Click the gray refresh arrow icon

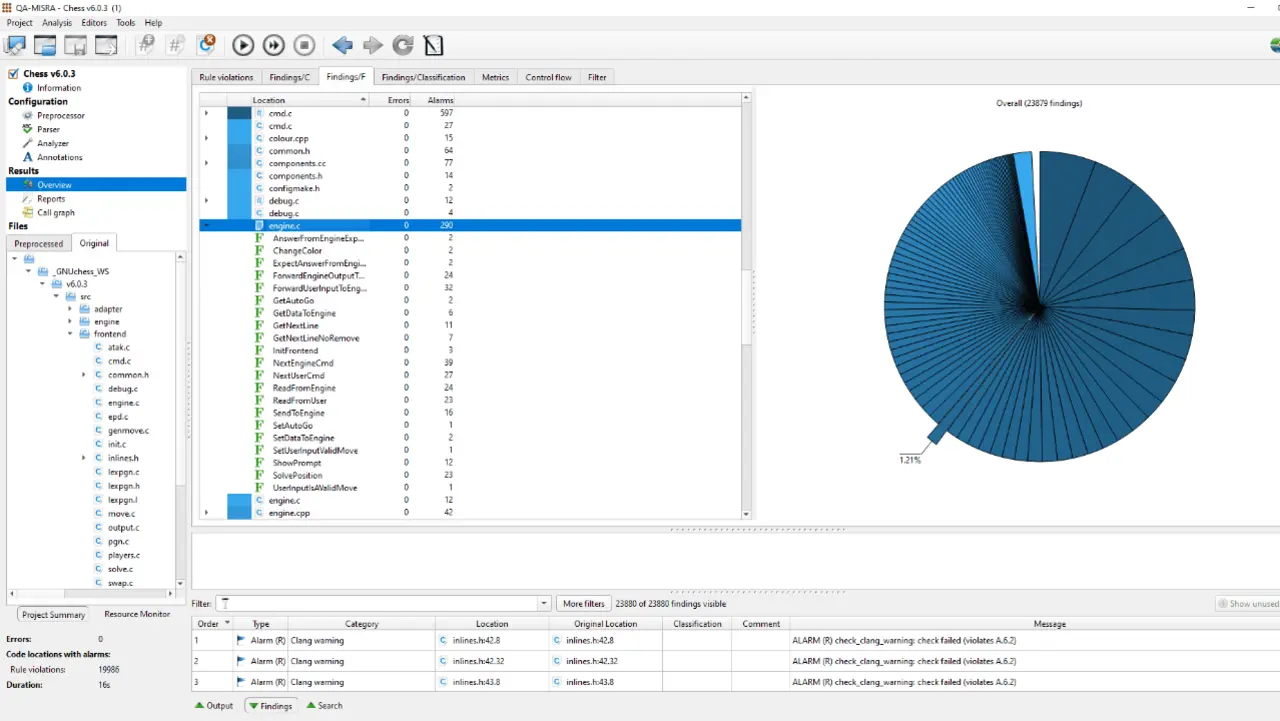click(x=403, y=45)
